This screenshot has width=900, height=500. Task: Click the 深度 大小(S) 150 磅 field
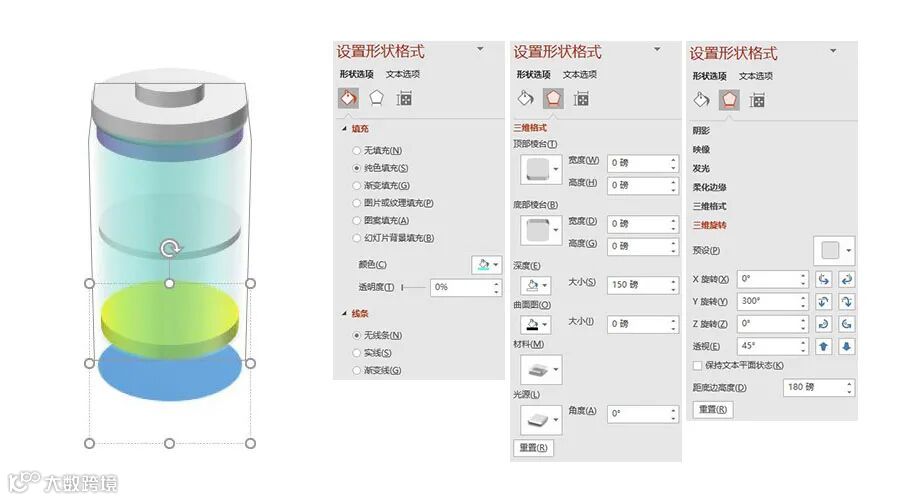pos(642,285)
